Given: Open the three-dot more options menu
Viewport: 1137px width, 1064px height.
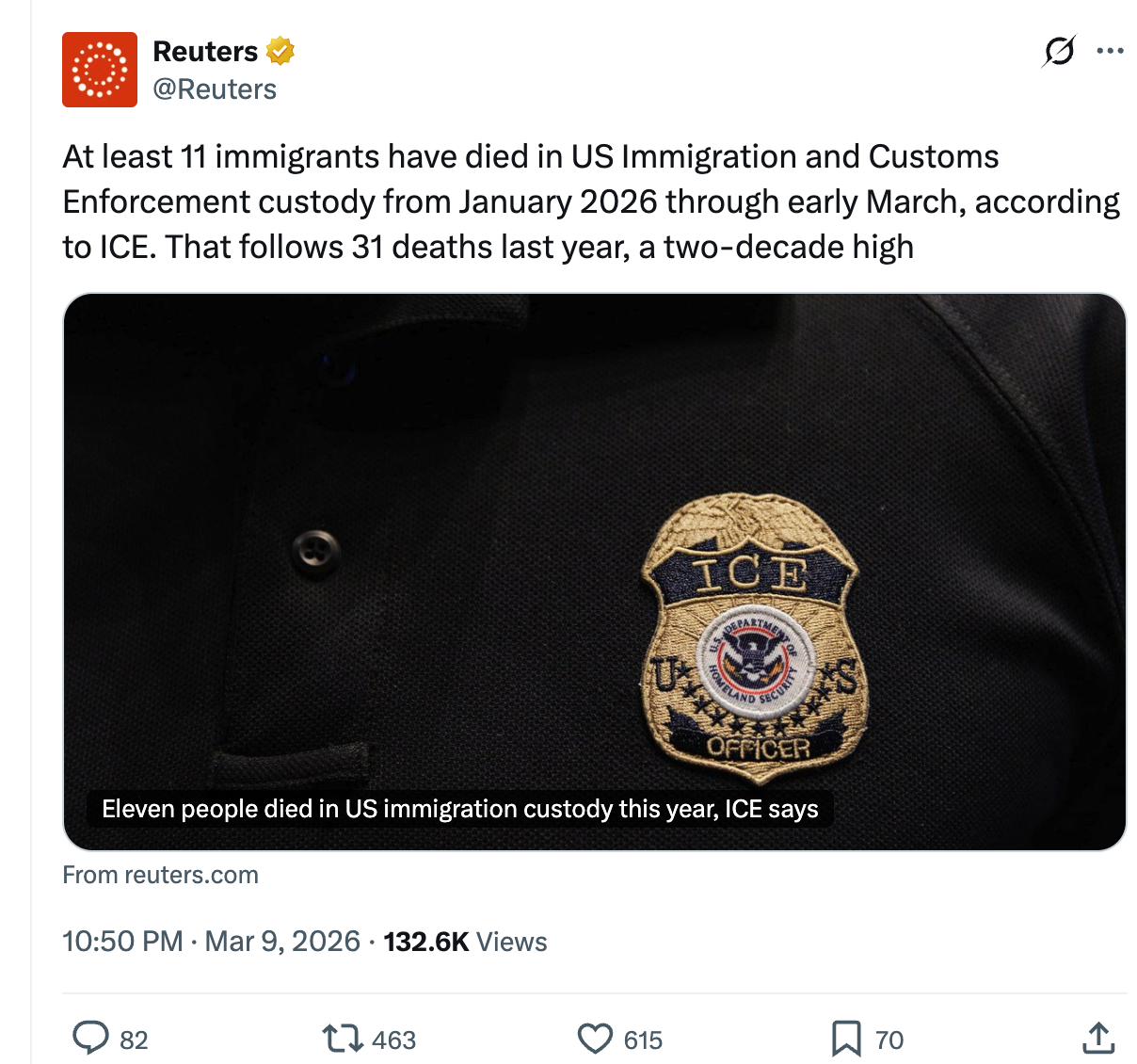Looking at the screenshot, I should (1111, 51).
